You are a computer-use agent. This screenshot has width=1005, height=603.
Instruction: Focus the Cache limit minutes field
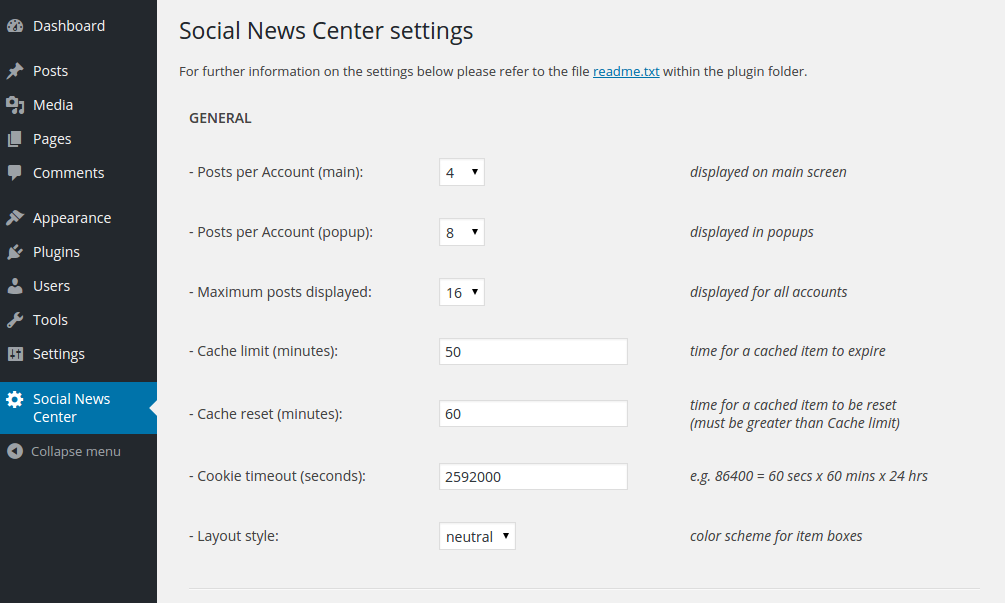point(533,352)
